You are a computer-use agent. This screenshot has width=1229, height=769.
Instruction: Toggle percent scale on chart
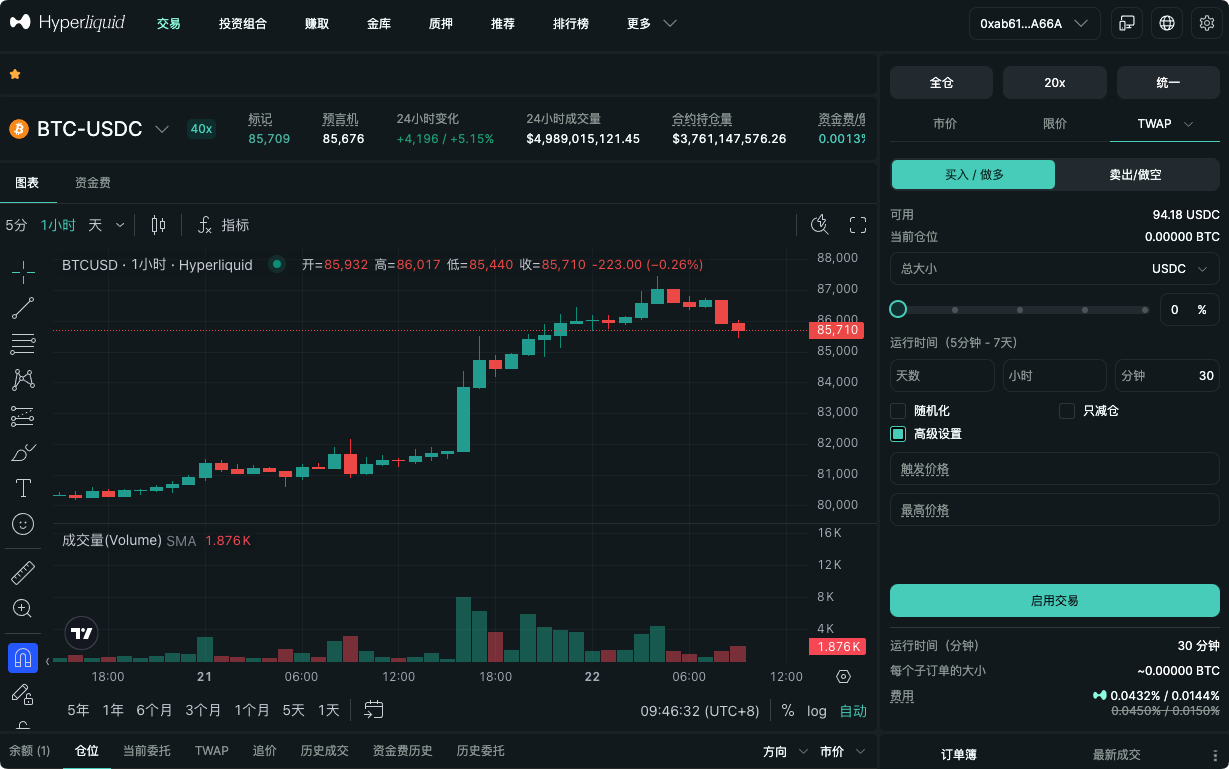click(788, 711)
